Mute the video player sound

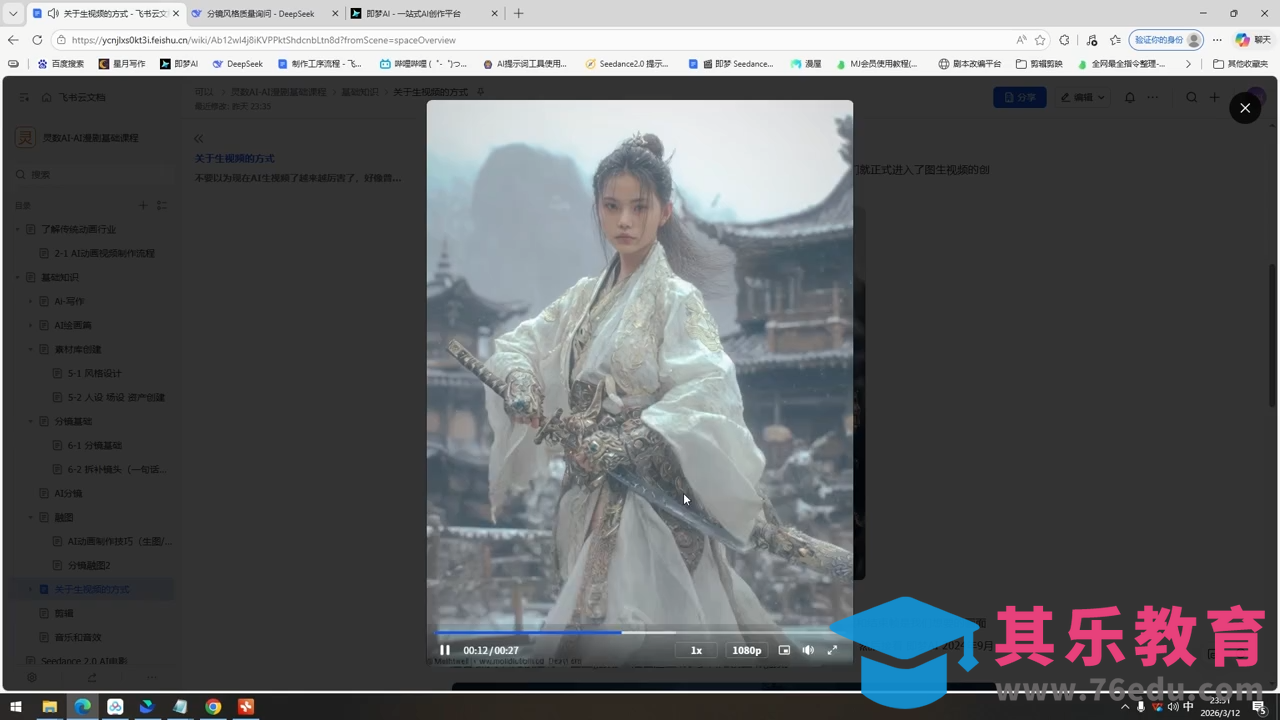[808, 650]
